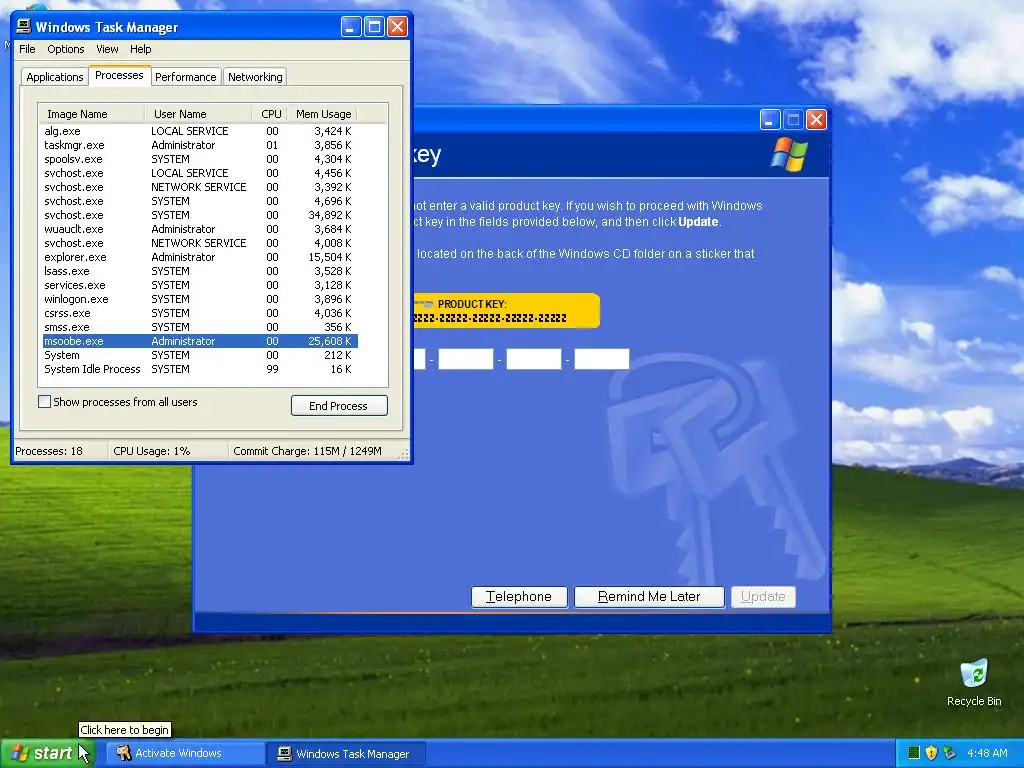Click the middle full-width product key field

466,359
